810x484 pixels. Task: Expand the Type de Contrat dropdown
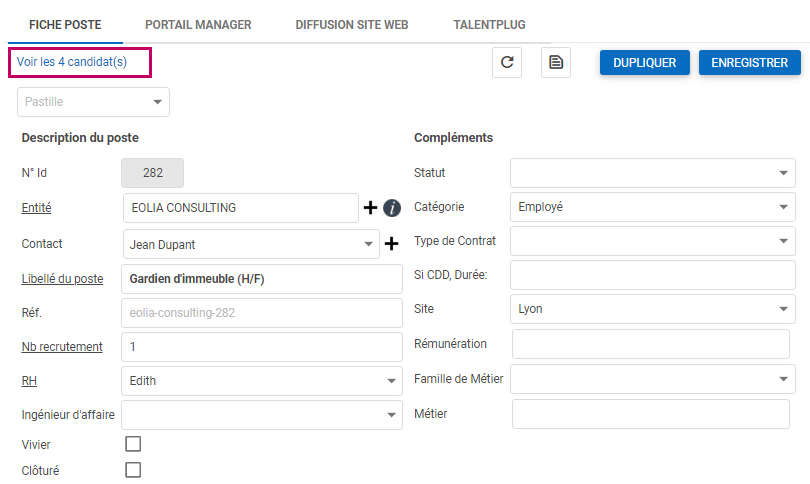tap(652, 241)
